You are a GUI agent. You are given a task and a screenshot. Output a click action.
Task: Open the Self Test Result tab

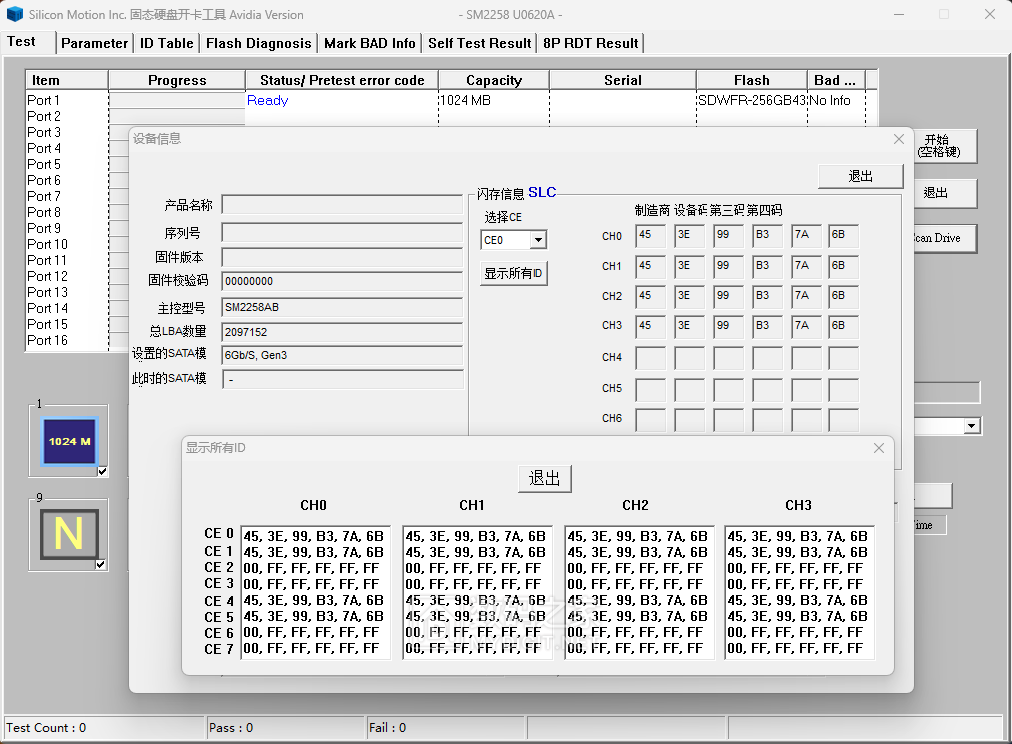pos(480,43)
